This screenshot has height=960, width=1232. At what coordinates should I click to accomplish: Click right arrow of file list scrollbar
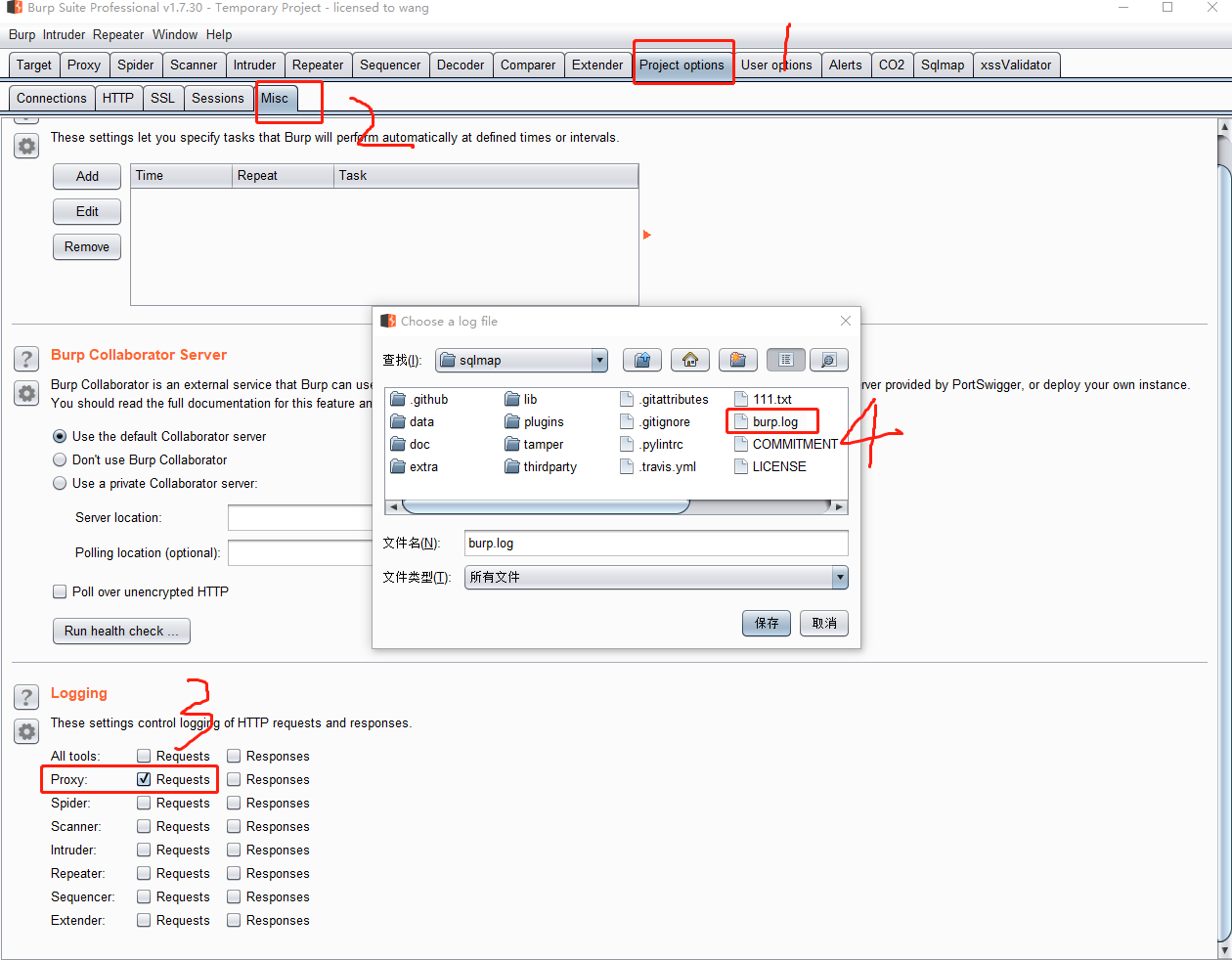(839, 506)
